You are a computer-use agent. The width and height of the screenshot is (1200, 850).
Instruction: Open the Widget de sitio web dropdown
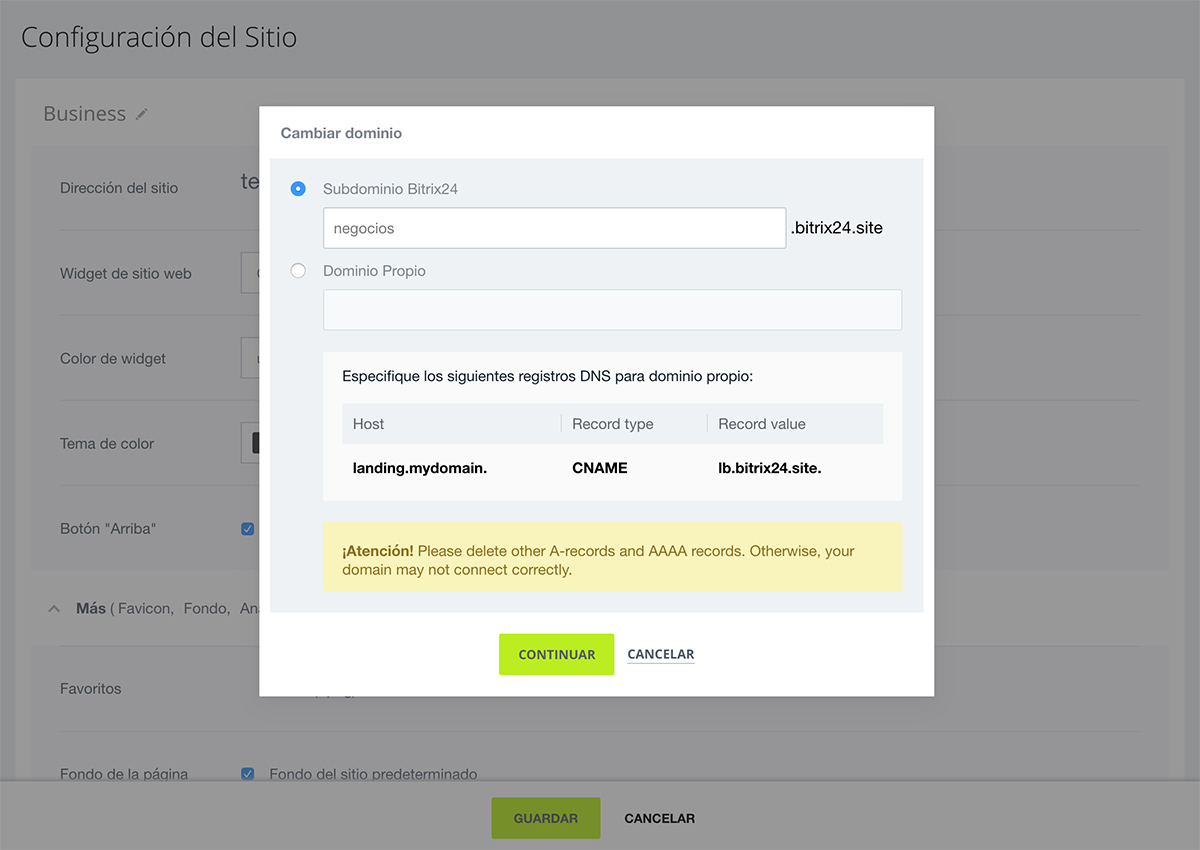tap(250, 273)
